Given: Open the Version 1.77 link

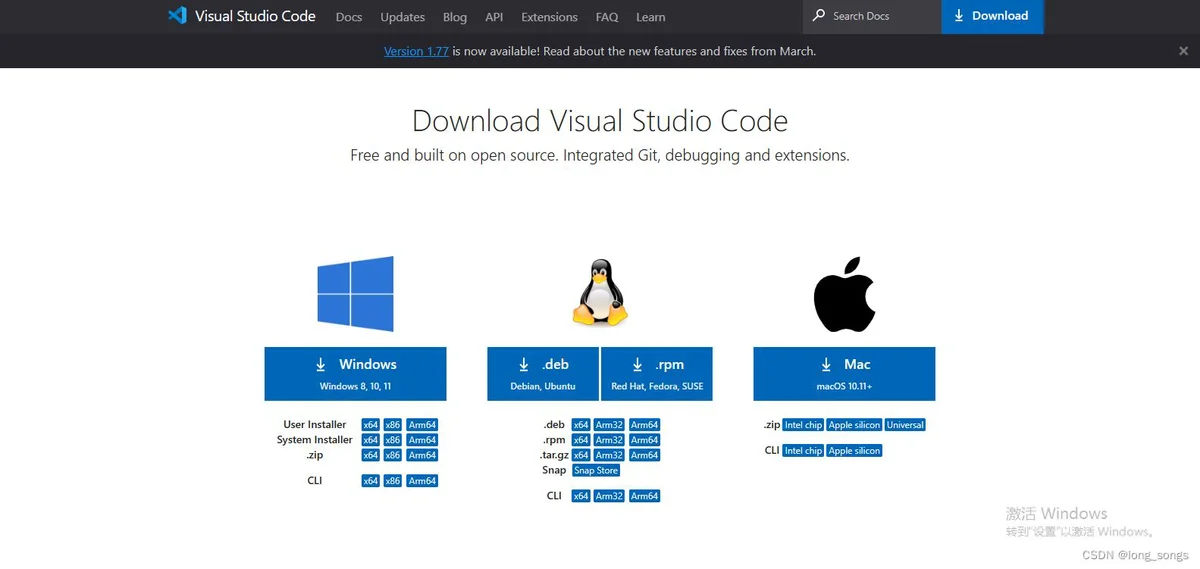Looking at the screenshot, I should 416,51.
